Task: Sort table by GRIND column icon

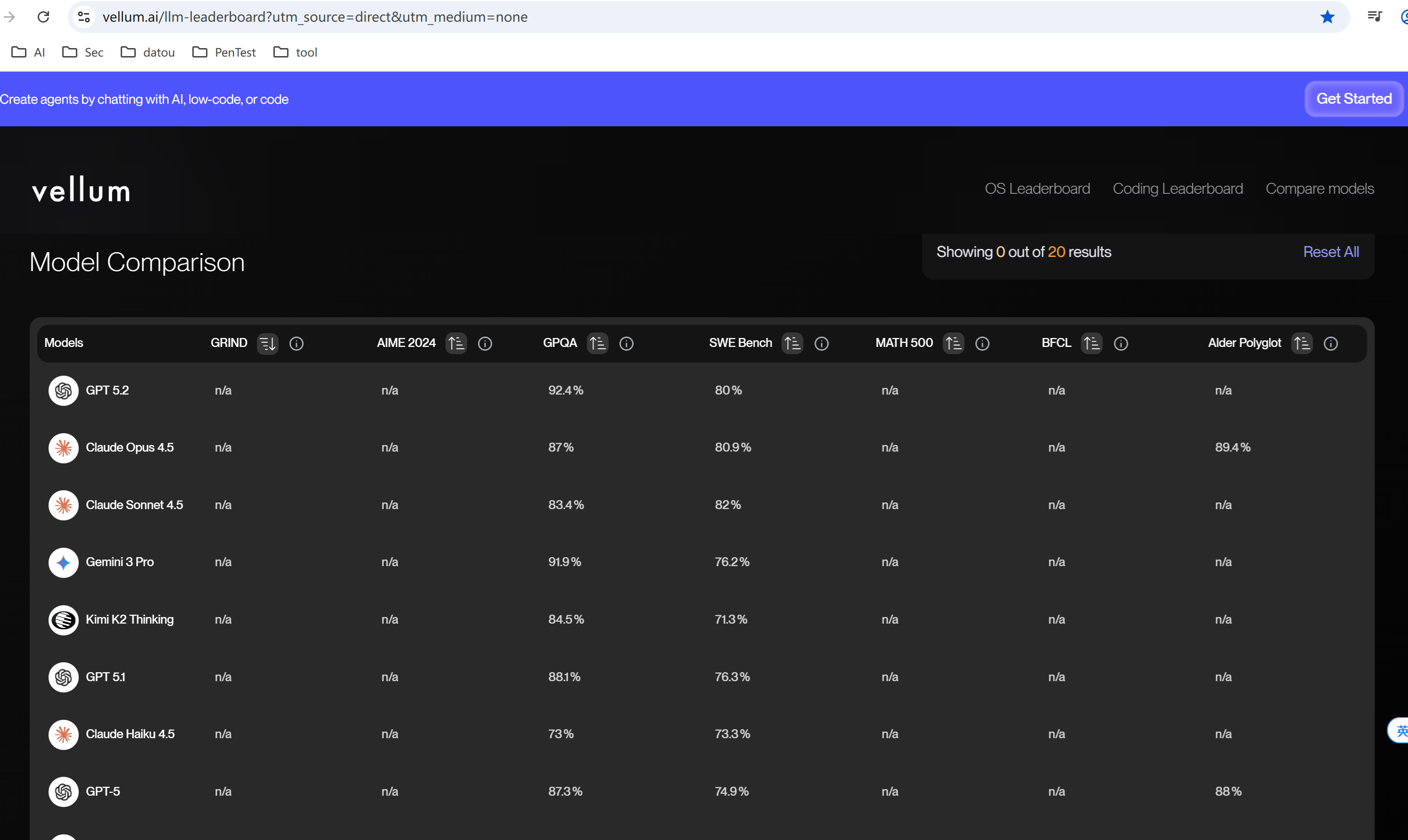Action: [x=267, y=343]
